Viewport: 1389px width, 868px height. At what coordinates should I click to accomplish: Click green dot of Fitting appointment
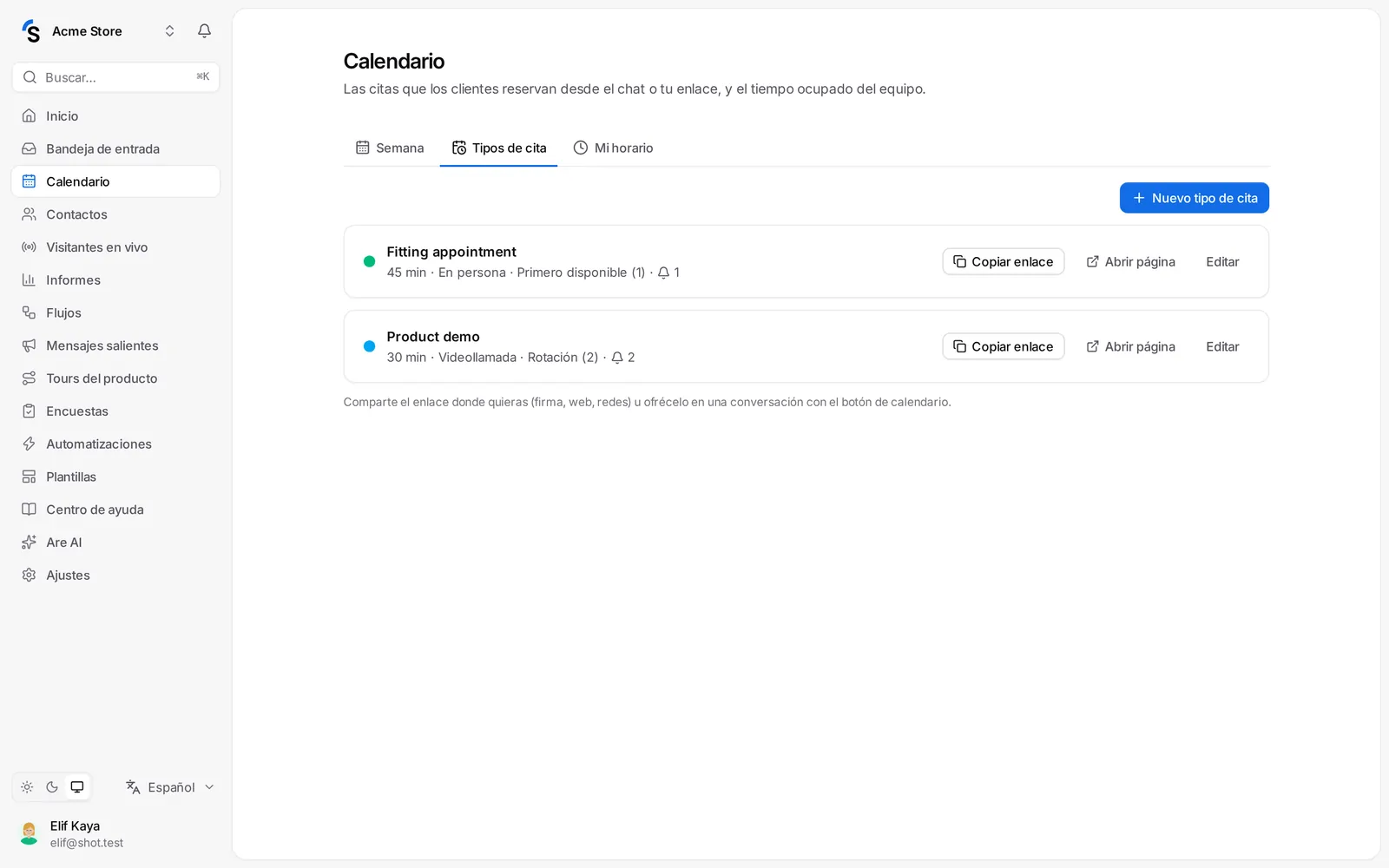[369, 261]
